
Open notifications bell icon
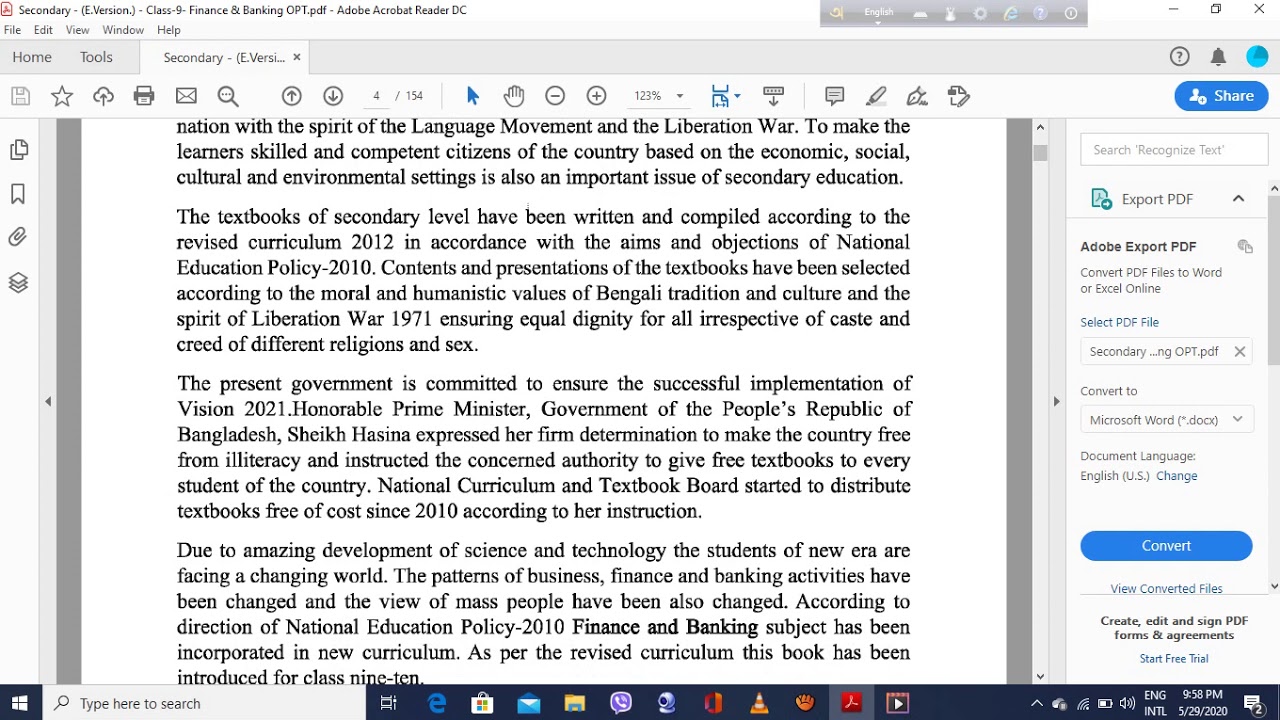click(1218, 57)
